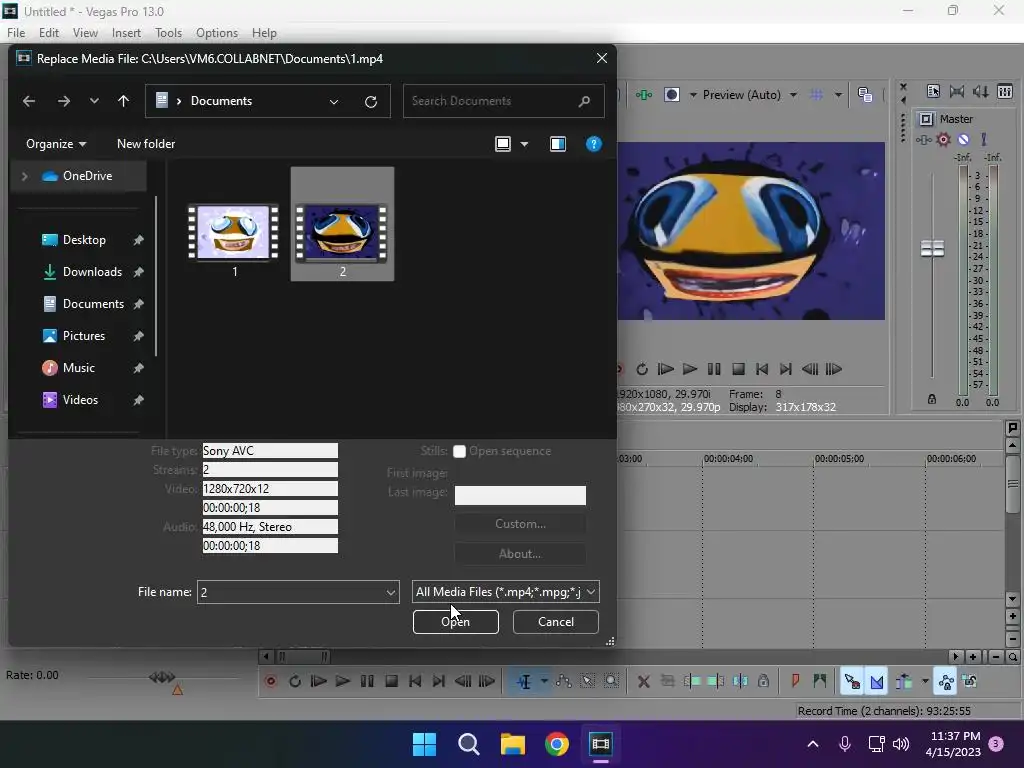Click the Lock Fader Channels padlock icon
The image size is (1024, 768).
pyautogui.click(x=932, y=399)
